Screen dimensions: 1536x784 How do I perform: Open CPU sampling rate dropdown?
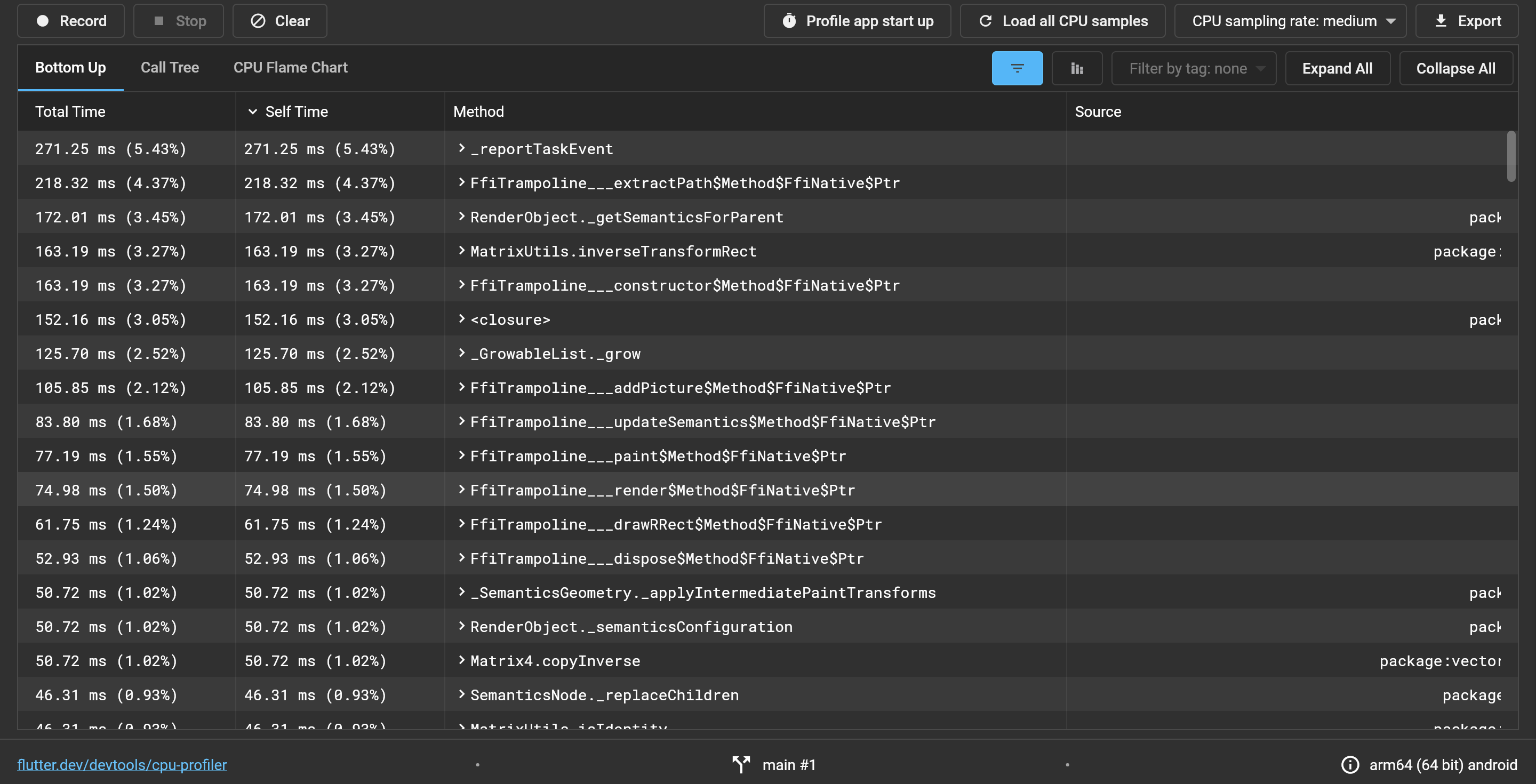click(1290, 21)
